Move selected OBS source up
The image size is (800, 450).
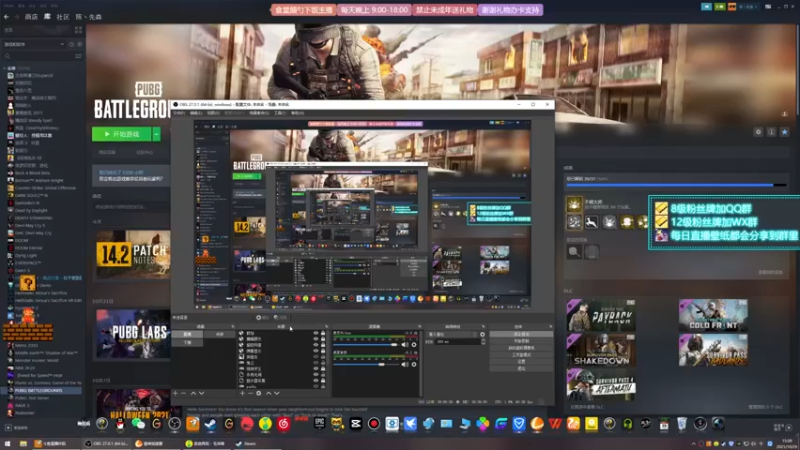[x=269, y=393]
